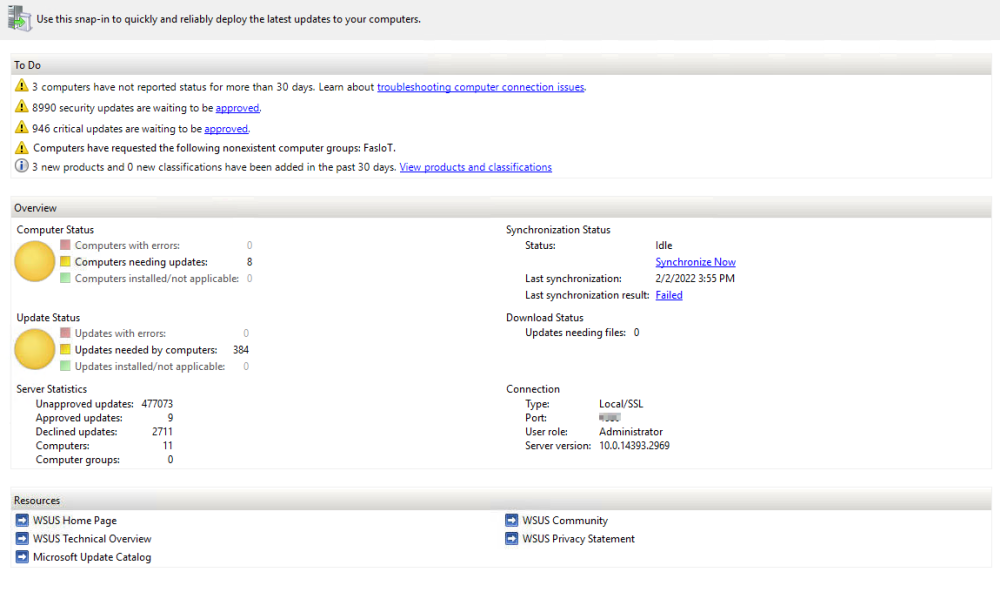Open Failed synchronization result link
This screenshot has height=599, width=1000.
(x=668, y=295)
